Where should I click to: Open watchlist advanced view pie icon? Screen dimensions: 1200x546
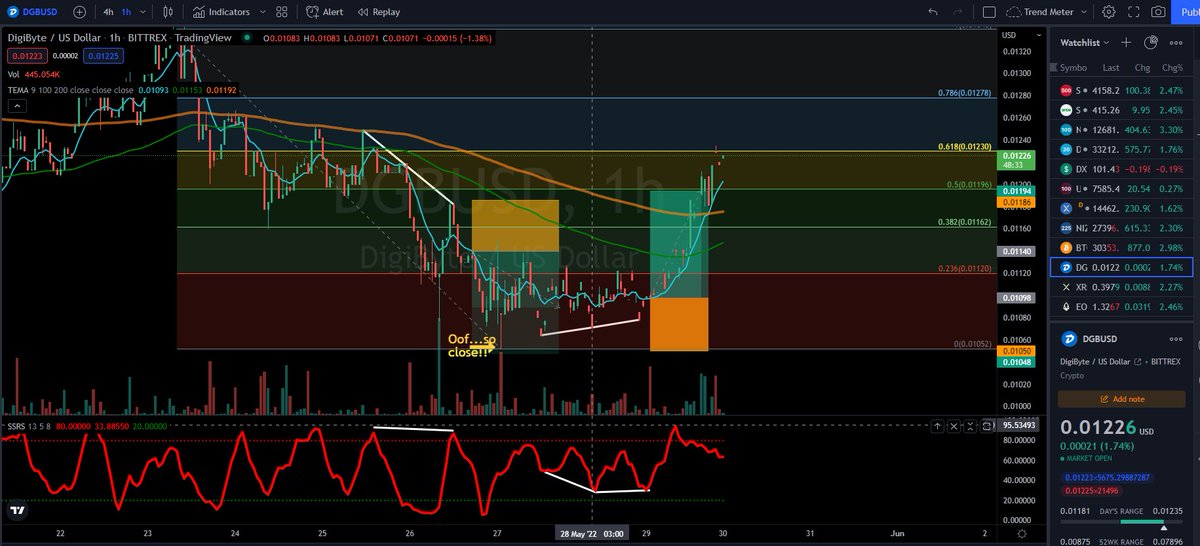point(1150,43)
